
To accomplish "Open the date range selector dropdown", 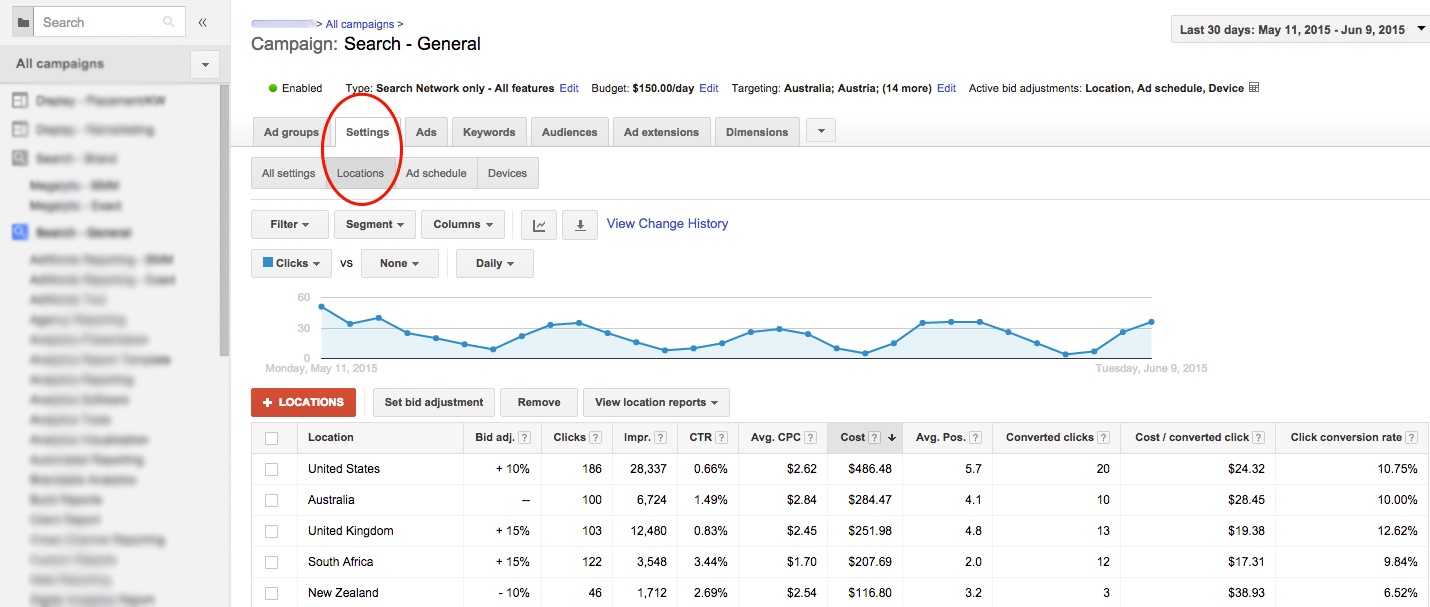I will [x=1298, y=29].
